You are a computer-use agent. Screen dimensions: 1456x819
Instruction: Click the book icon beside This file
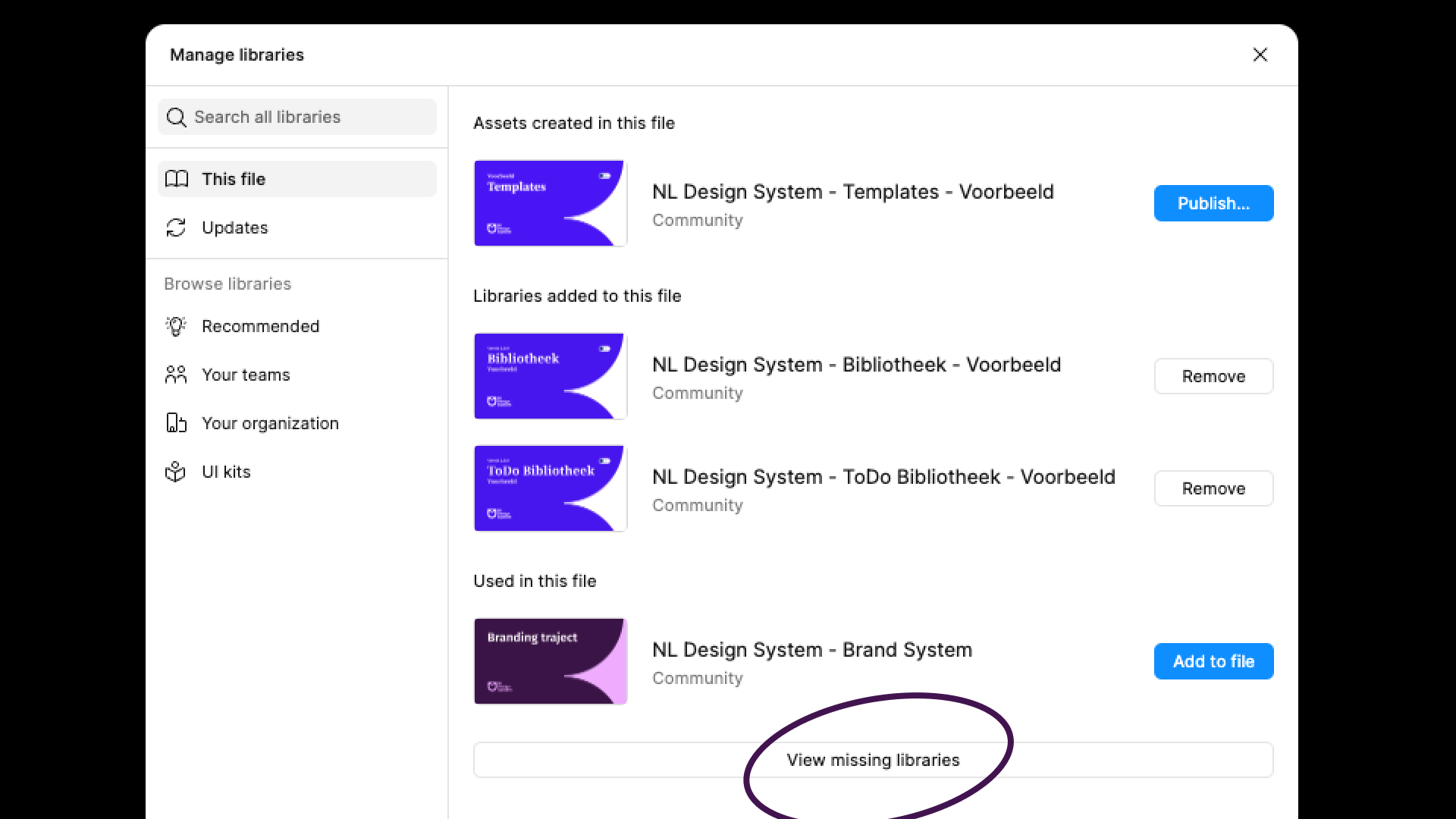coord(177,179)
